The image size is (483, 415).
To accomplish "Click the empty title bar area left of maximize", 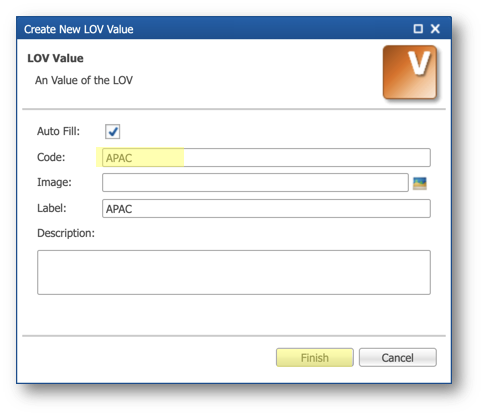I will (x=273, y=29).
